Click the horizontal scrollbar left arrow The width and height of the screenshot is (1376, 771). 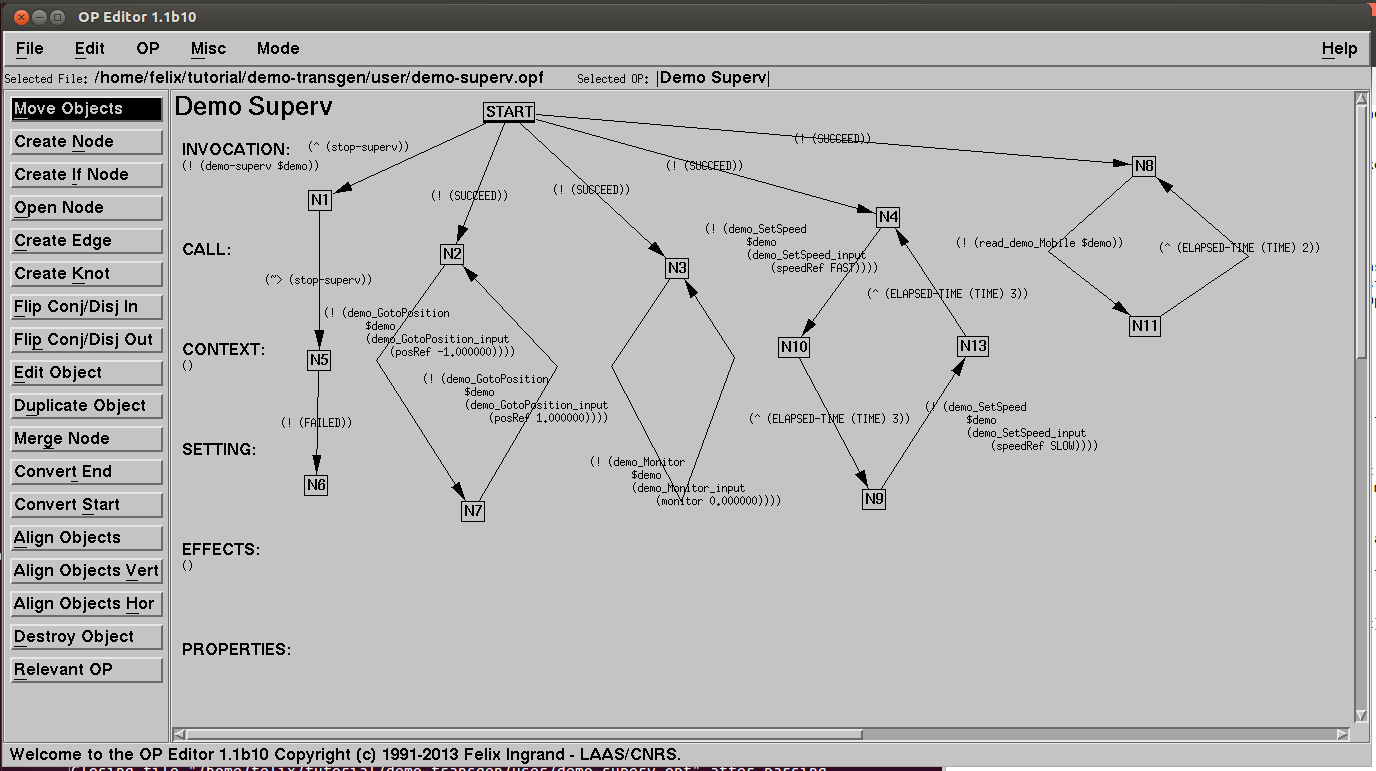tap(179, 734)
